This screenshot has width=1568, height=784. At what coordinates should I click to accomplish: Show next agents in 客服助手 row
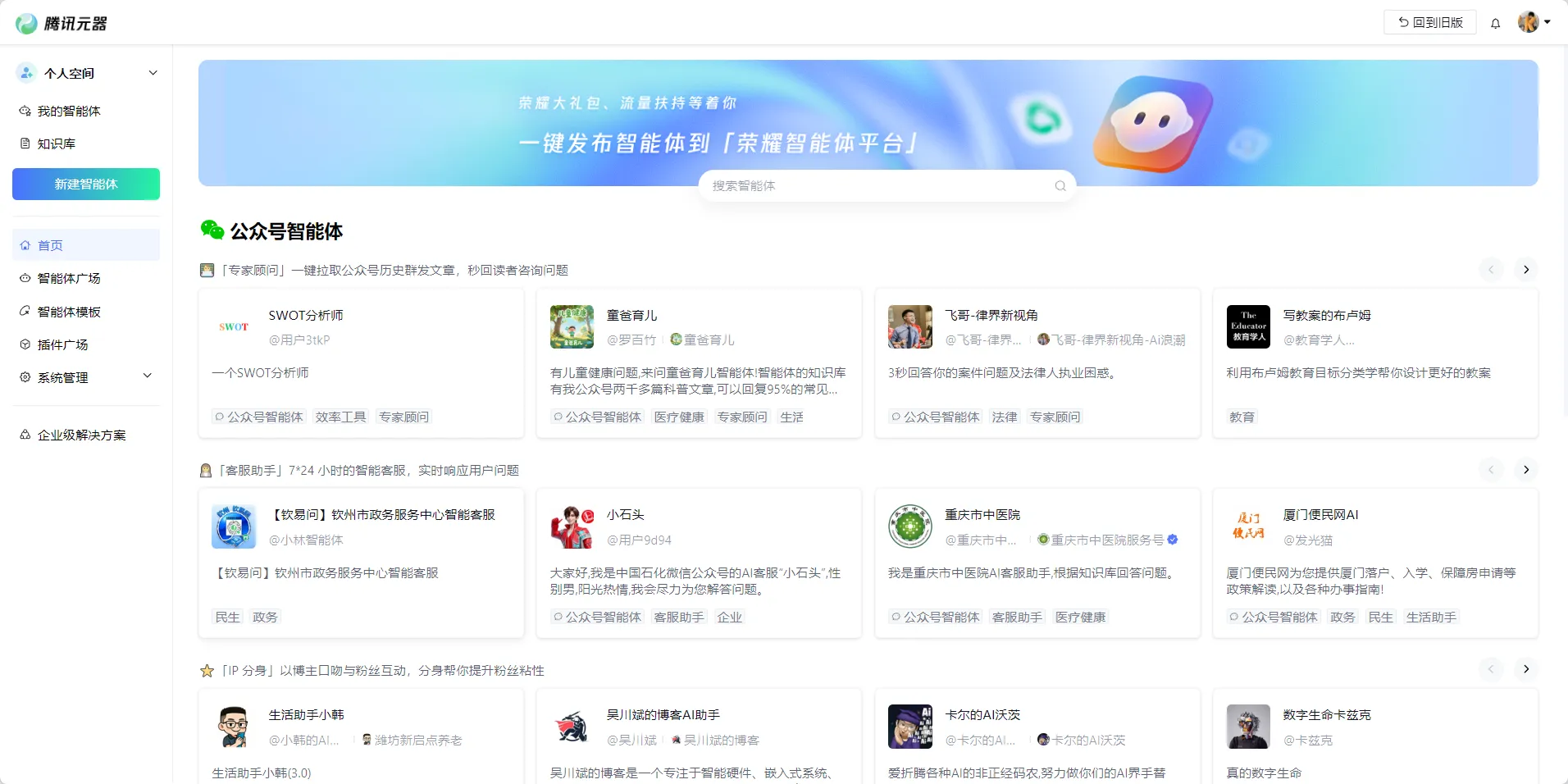(x=1525, y=470)
